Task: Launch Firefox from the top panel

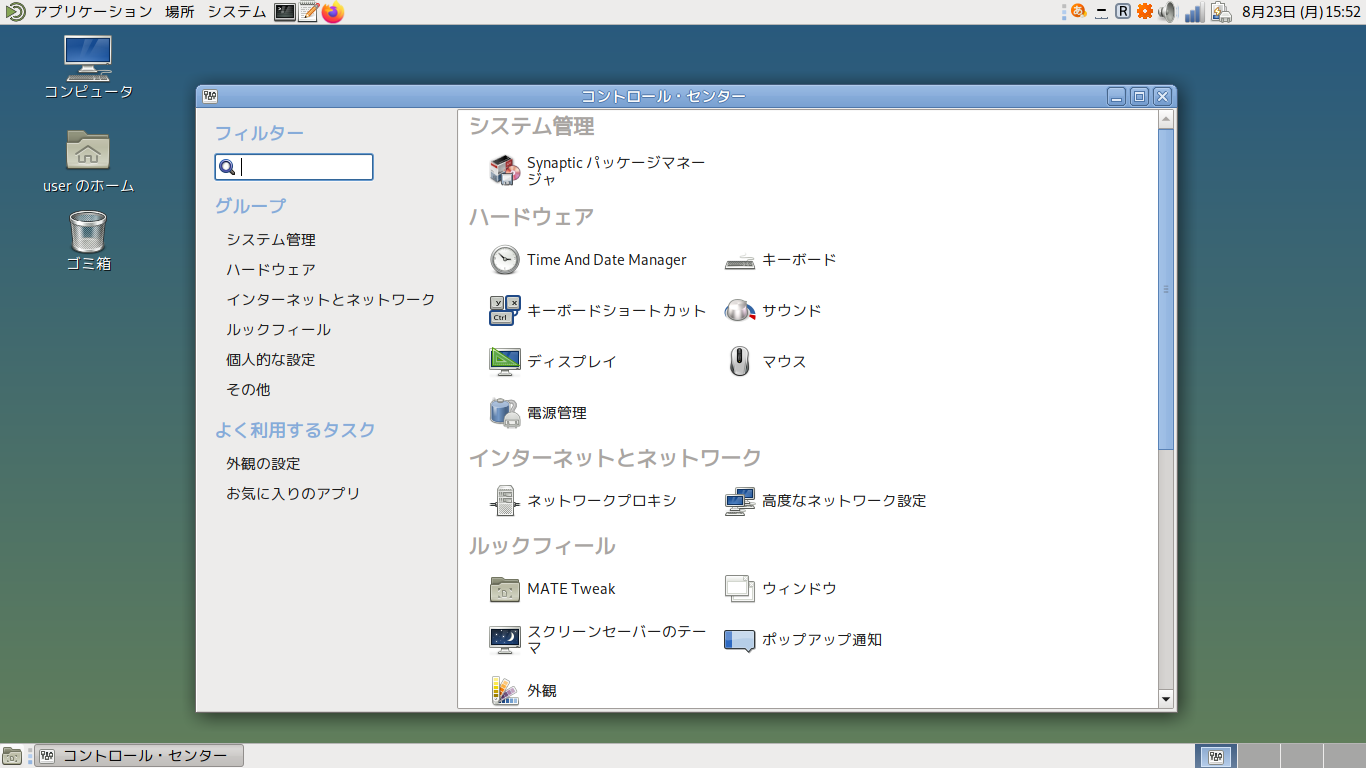Action: [333, 12]
